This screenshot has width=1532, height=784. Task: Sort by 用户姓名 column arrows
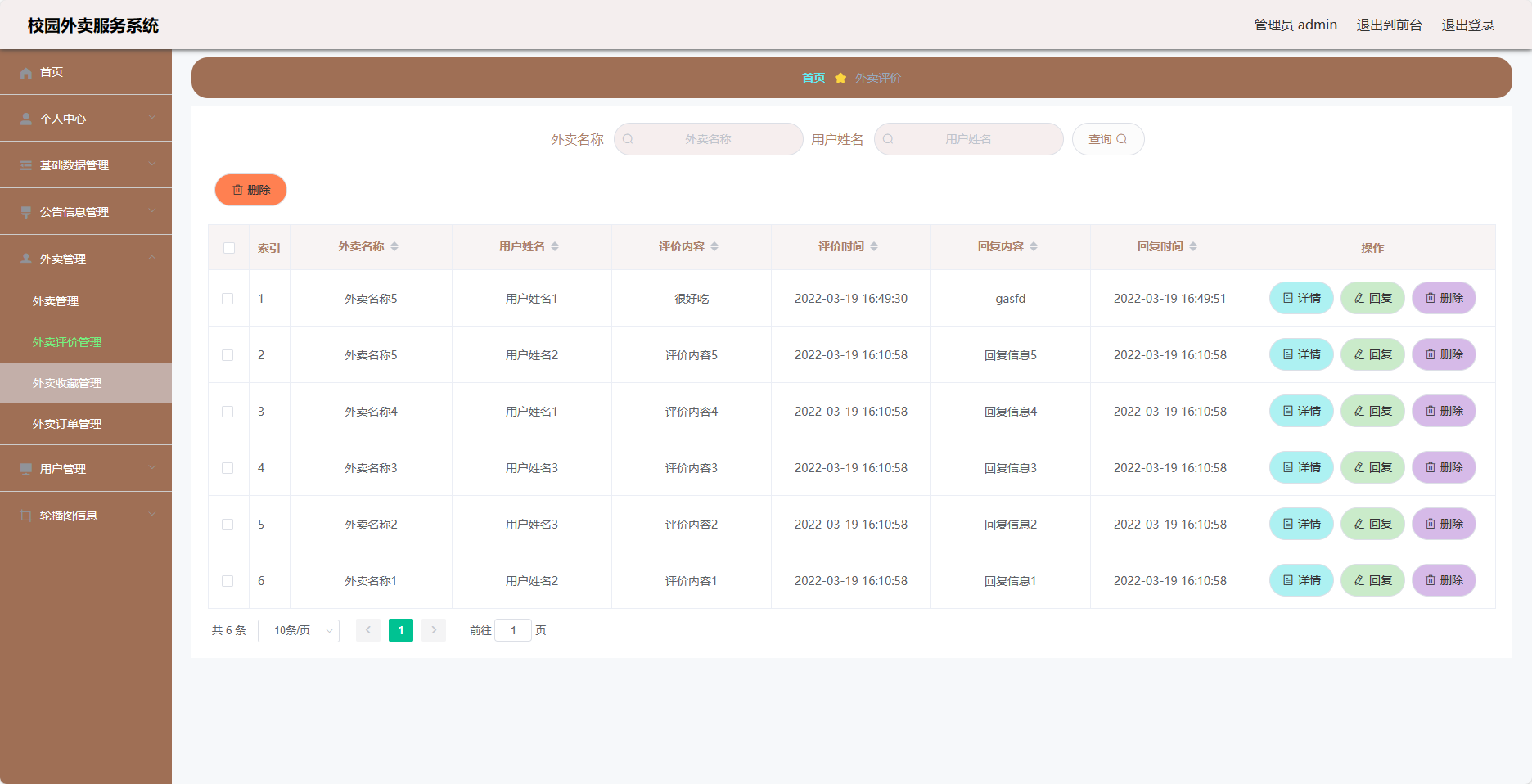[555, 247]
